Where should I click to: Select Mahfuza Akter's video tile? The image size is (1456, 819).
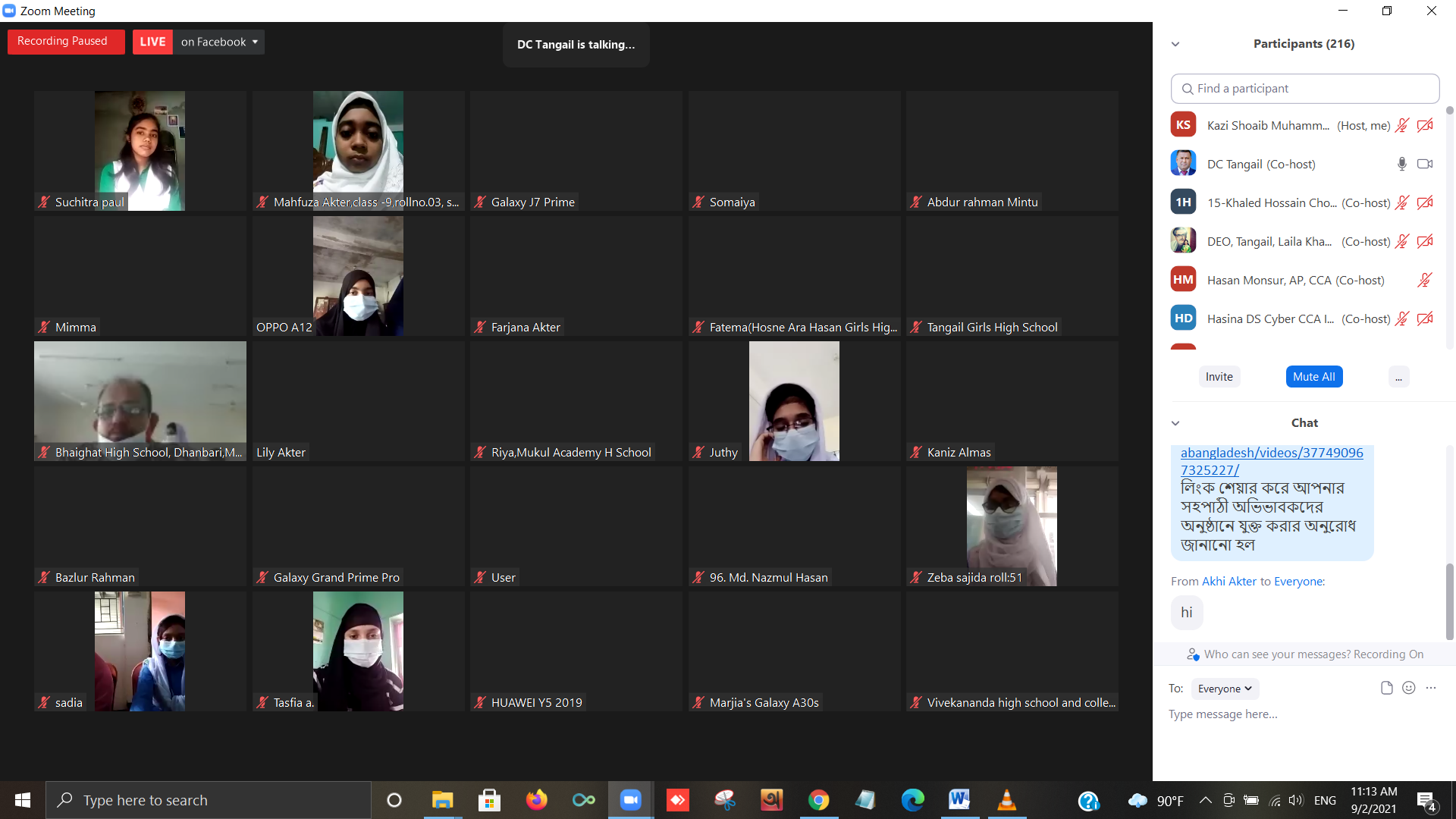(358, 151)
